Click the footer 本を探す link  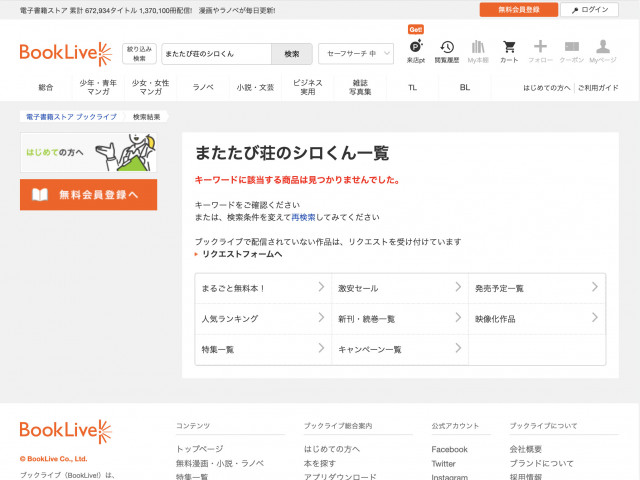(x=320, y=463)
